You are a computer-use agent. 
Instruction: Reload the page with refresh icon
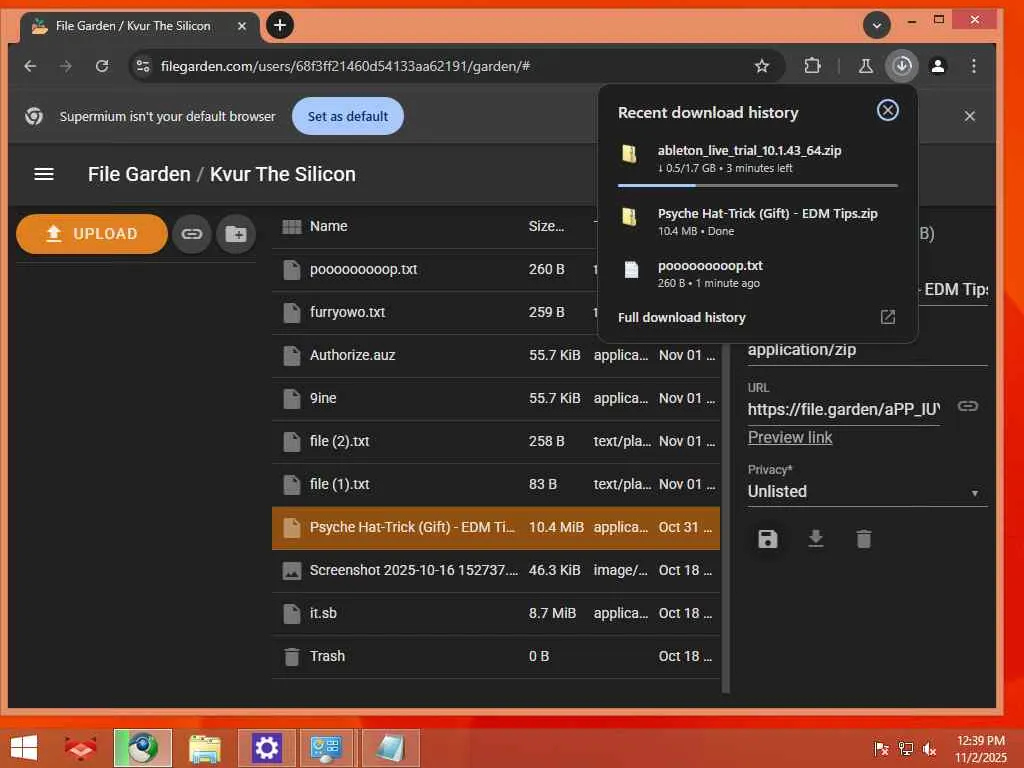click(x=102, y=66)
